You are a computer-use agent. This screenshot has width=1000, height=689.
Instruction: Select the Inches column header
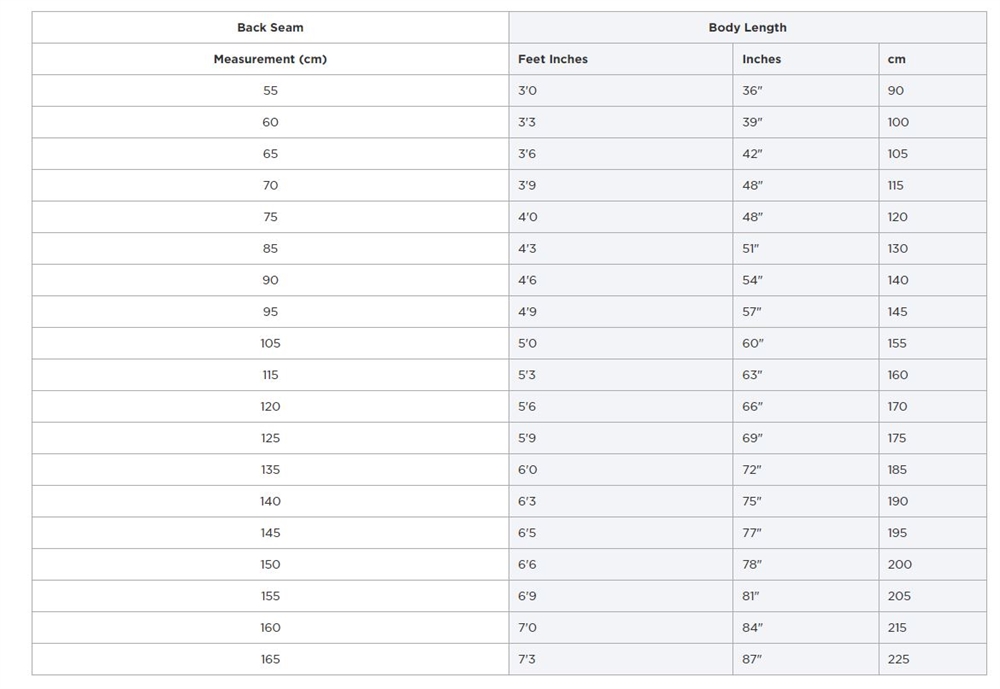(x=761, y=59)
